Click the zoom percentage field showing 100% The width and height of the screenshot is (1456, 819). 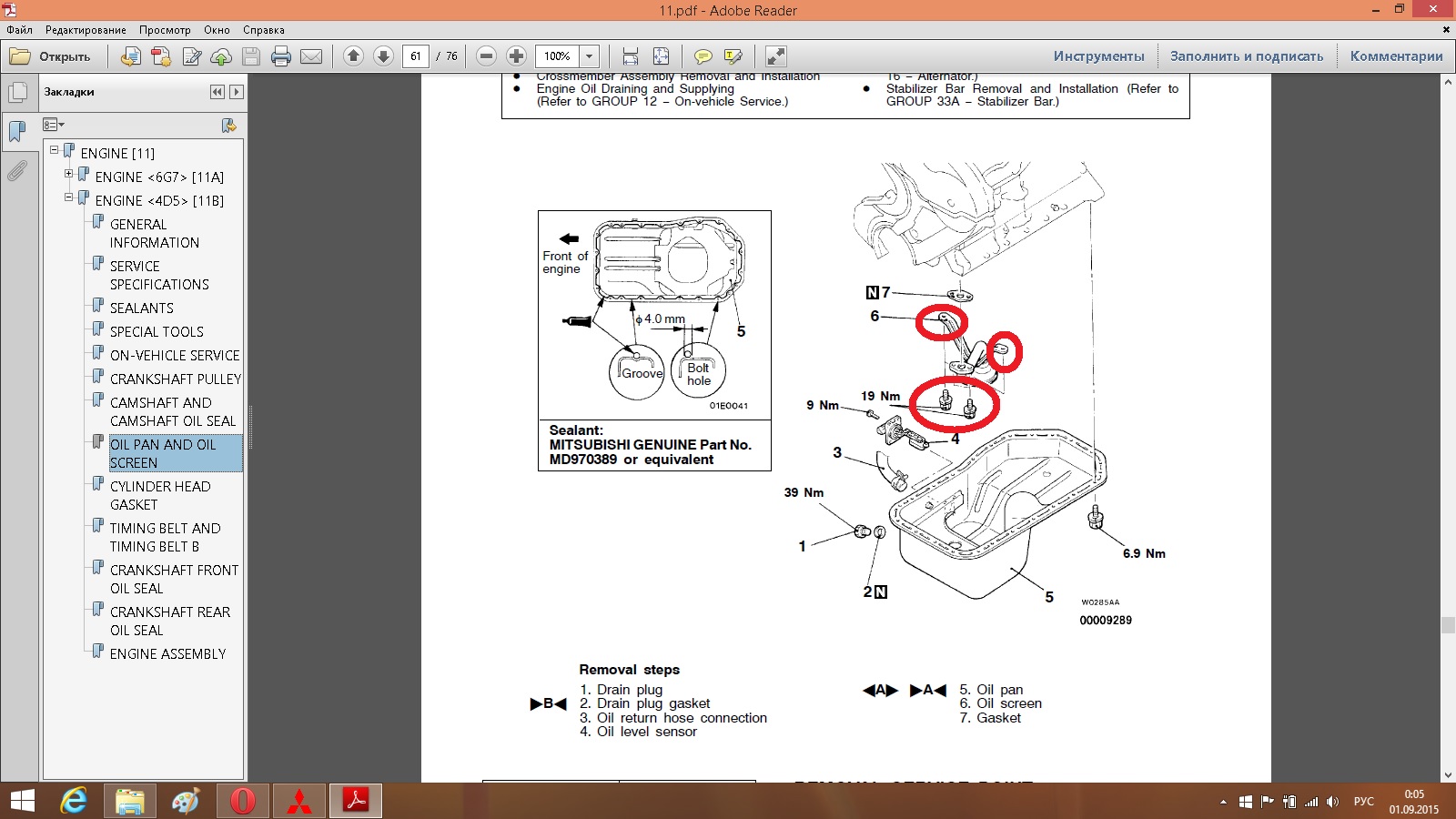pos(557,56)
